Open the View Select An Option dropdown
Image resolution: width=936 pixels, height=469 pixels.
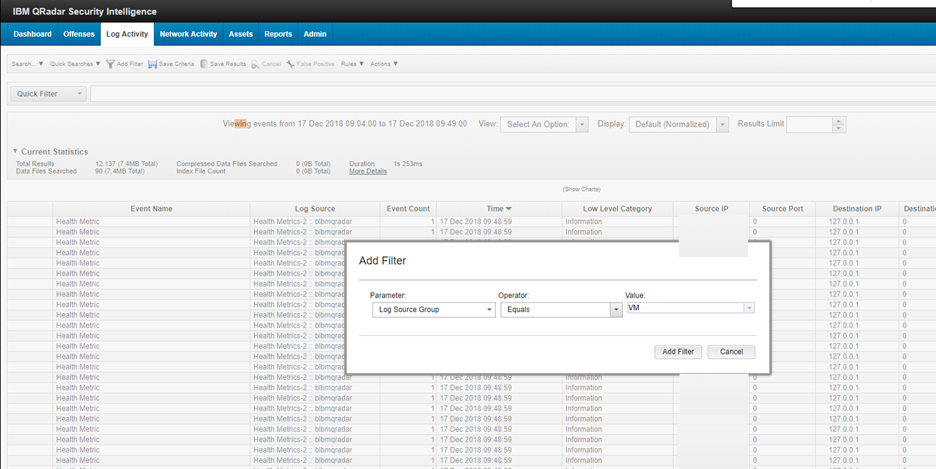[x=544, y=124]
